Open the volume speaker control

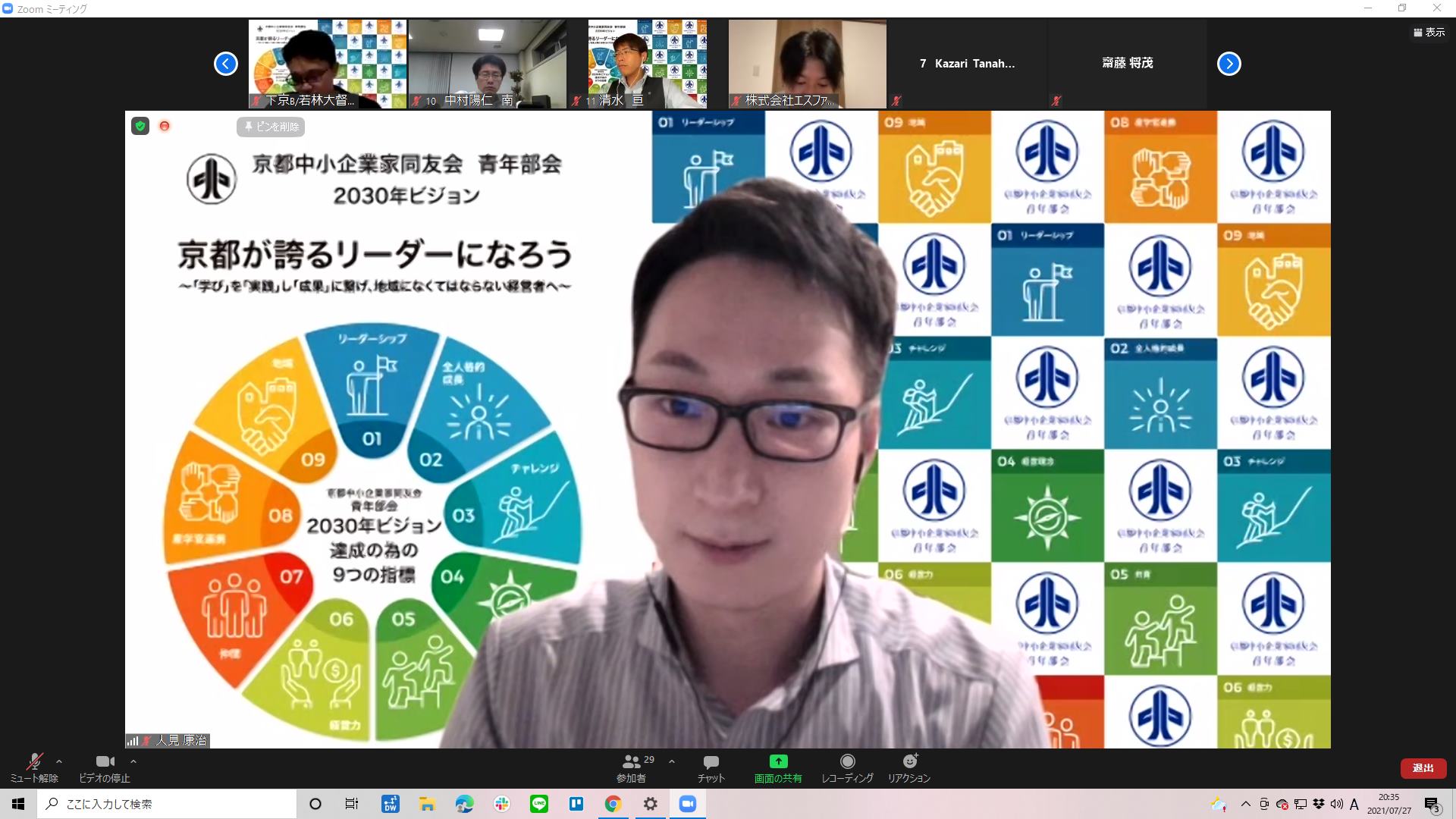(x=1336, y=804)
